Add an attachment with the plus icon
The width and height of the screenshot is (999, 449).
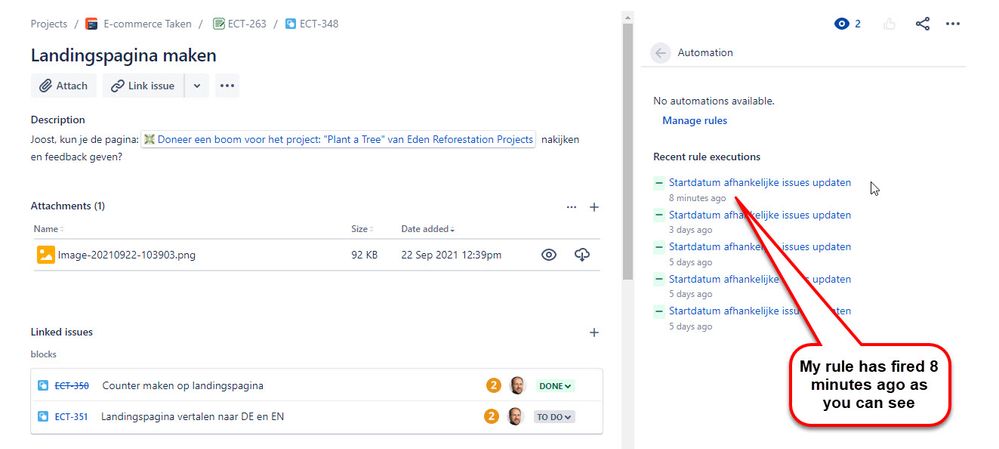point(594,207)
